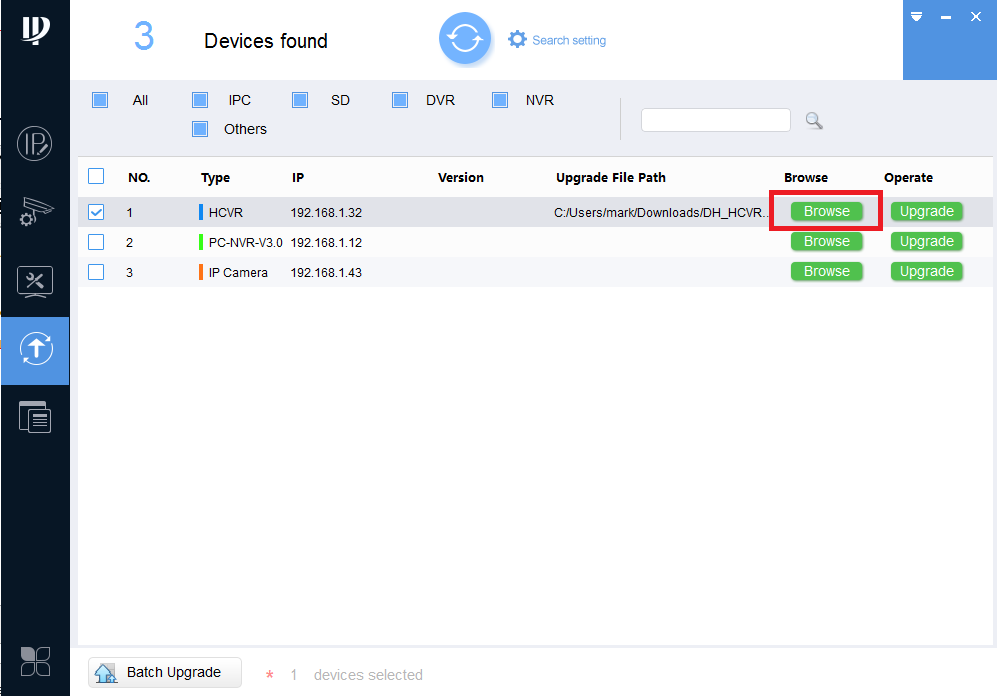Screen dimensions: 997x696
Task: Open the system tools wrench sidebar icon
Action: click(x=35, y=282)
